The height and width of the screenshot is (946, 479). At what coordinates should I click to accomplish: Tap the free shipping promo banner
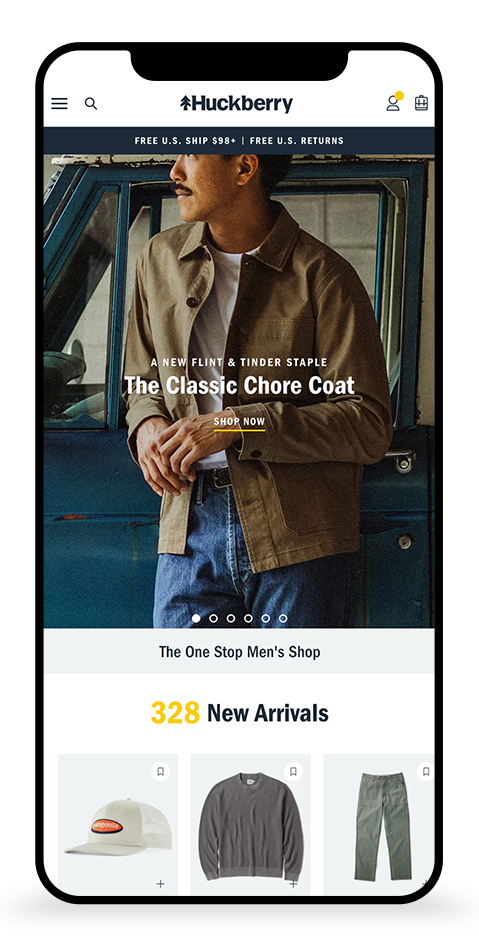(x=239, y=141)
